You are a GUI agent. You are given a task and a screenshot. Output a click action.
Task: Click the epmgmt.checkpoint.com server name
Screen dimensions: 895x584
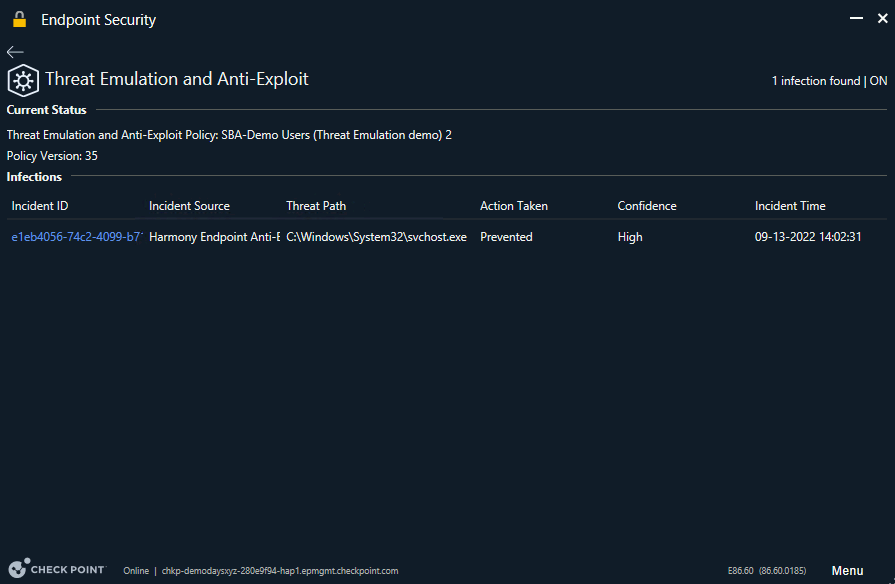280,571
